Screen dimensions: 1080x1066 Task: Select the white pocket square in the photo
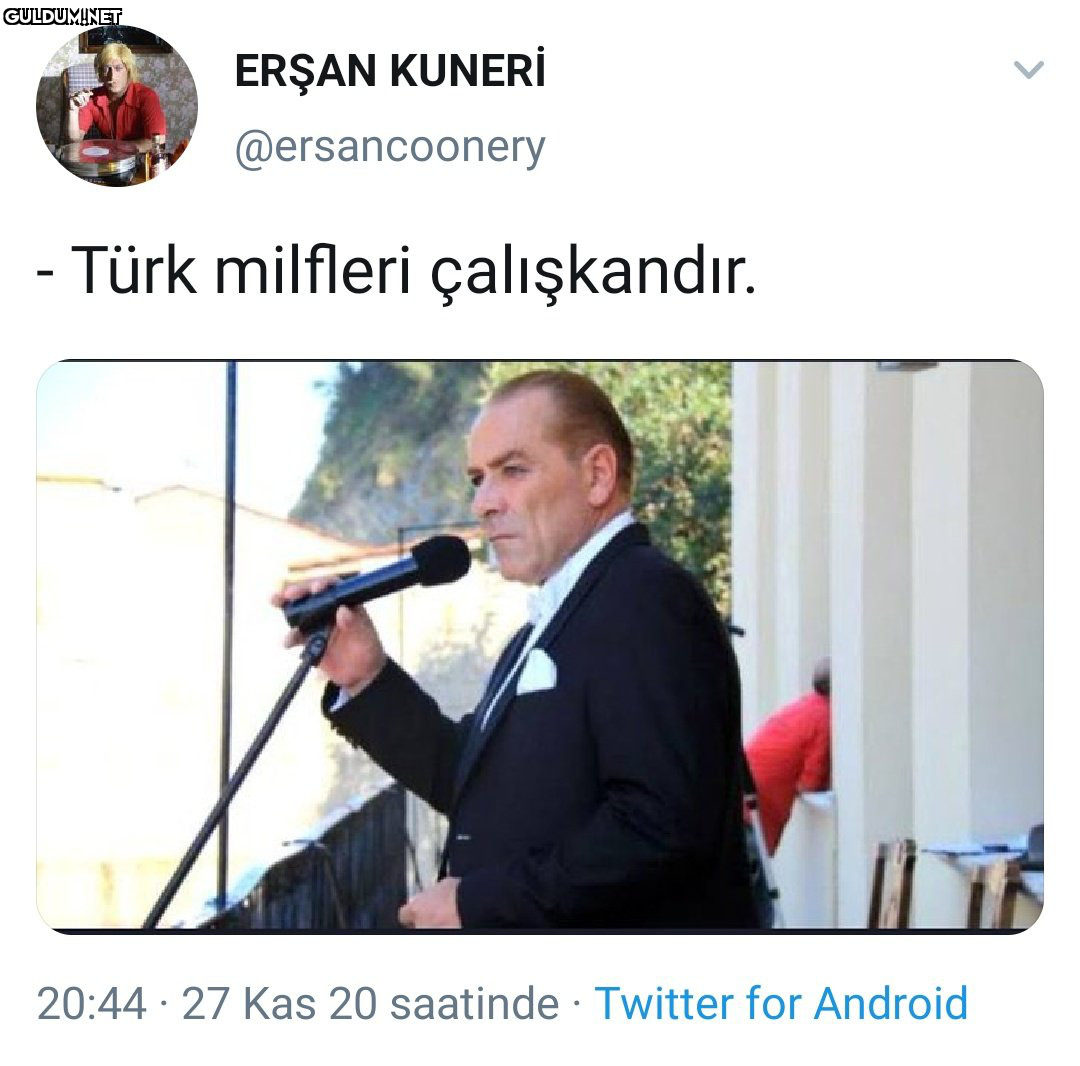pos(537,670)
